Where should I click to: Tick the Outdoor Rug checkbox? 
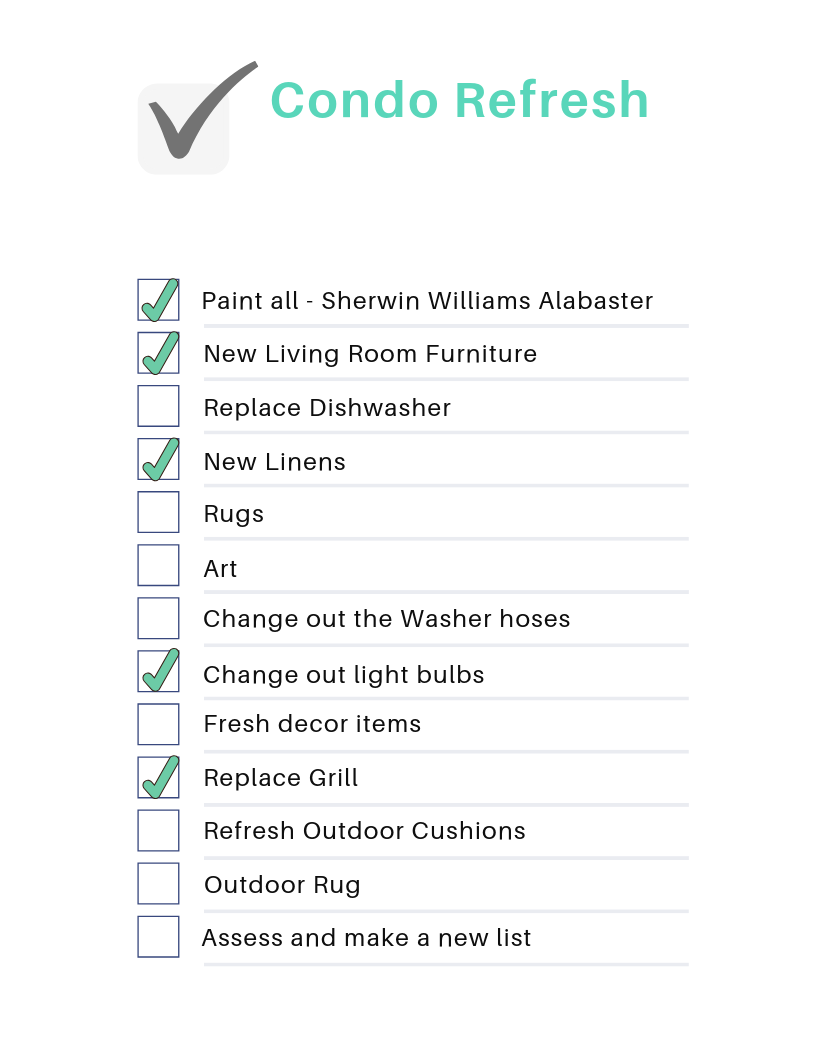point(158,884)
